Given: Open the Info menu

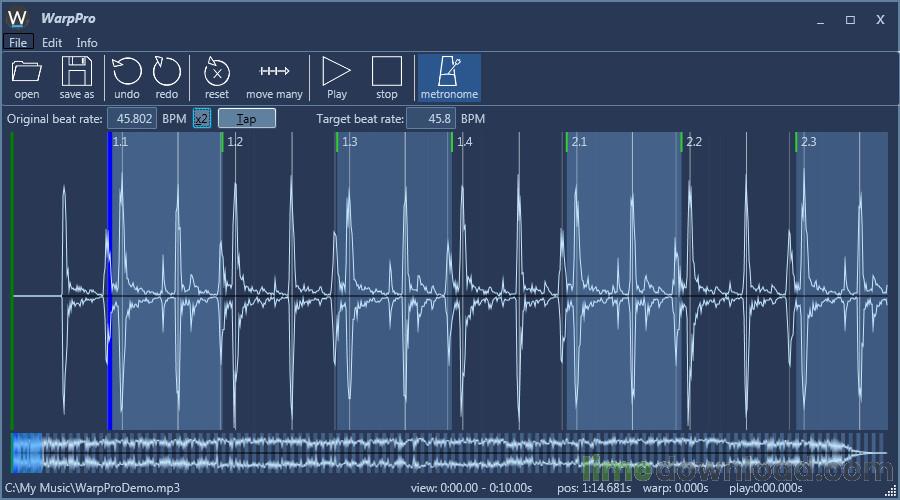Looking at the screenshot, I should click(x=87, y=43).
